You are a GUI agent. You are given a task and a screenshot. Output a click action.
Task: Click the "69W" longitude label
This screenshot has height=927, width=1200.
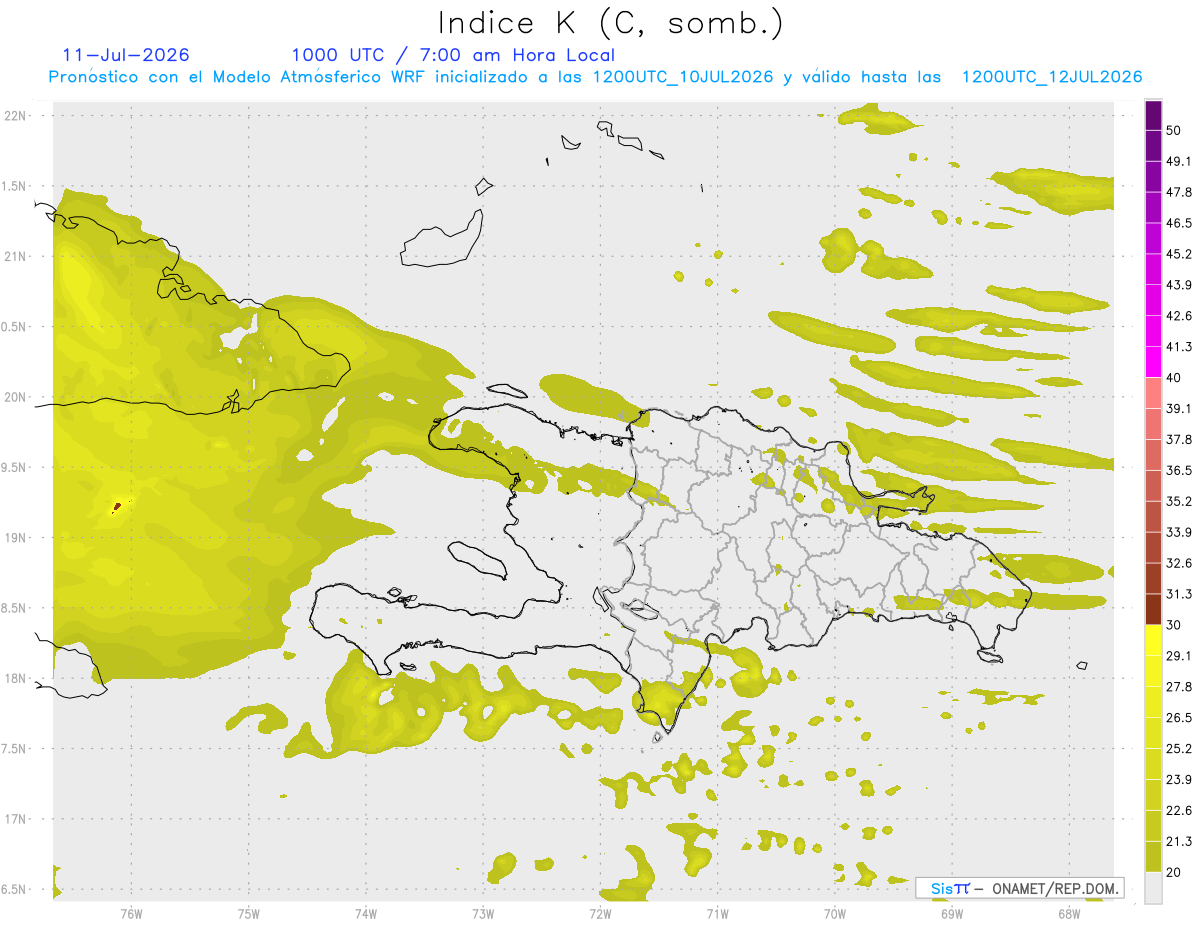pyautogui.click(x=952, y=913)
